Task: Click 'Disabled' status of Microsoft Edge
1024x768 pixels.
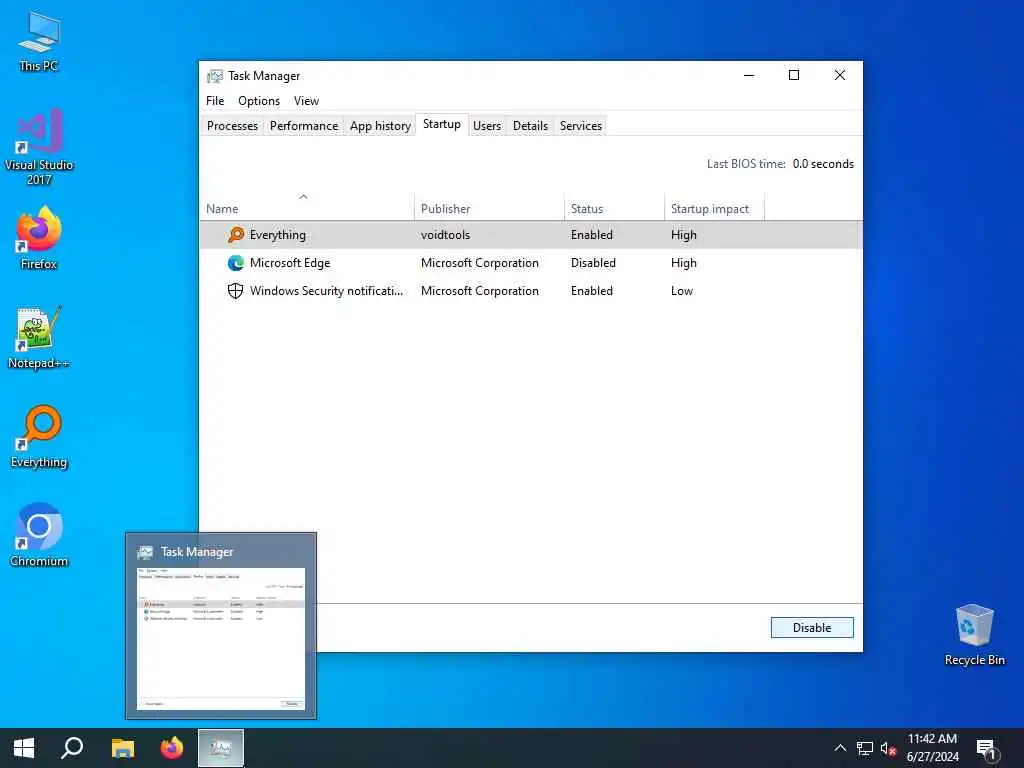Action: [x=593, y=263]
